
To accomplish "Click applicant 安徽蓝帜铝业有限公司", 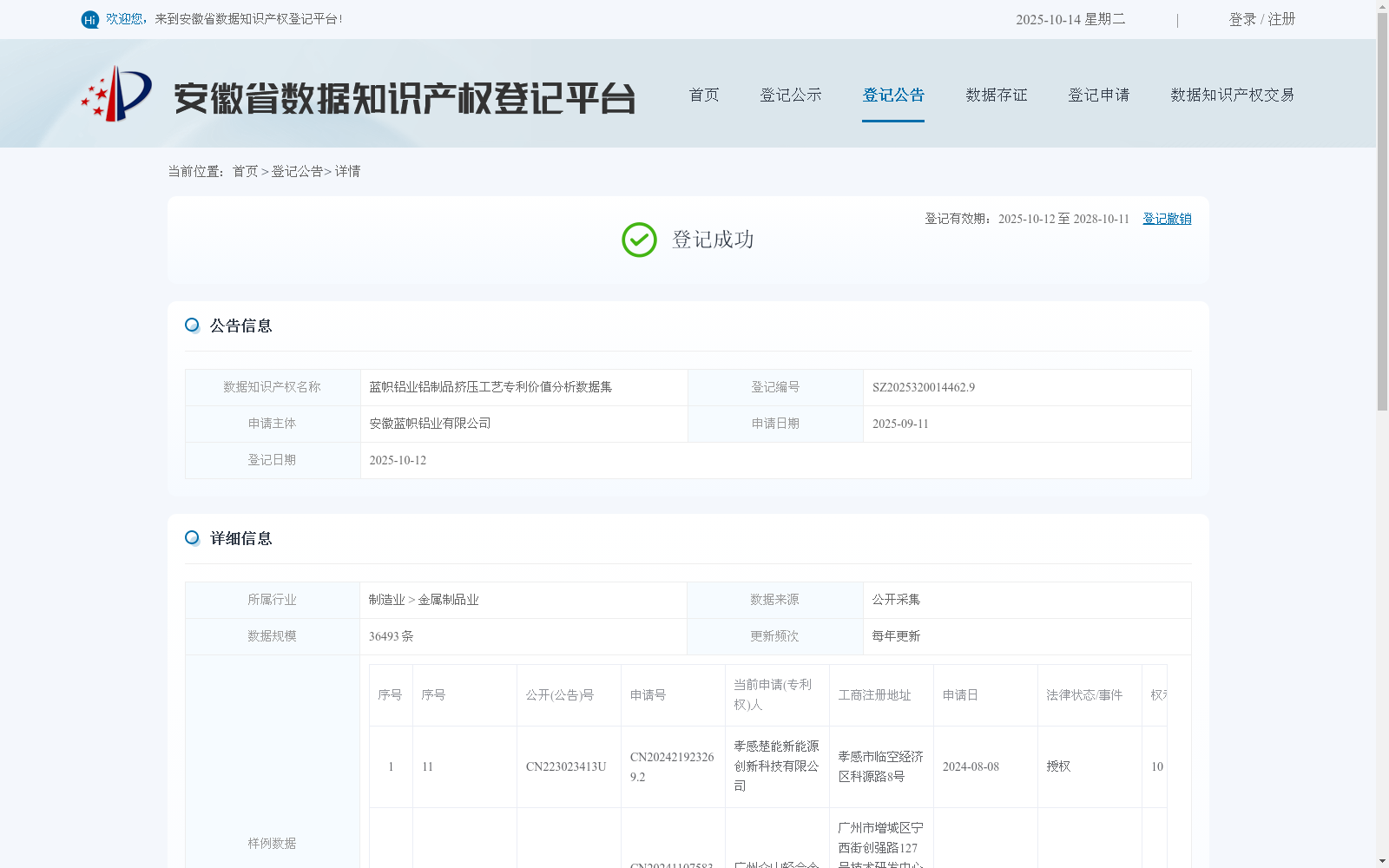I will pyautogui.click(x=430, y=424).
